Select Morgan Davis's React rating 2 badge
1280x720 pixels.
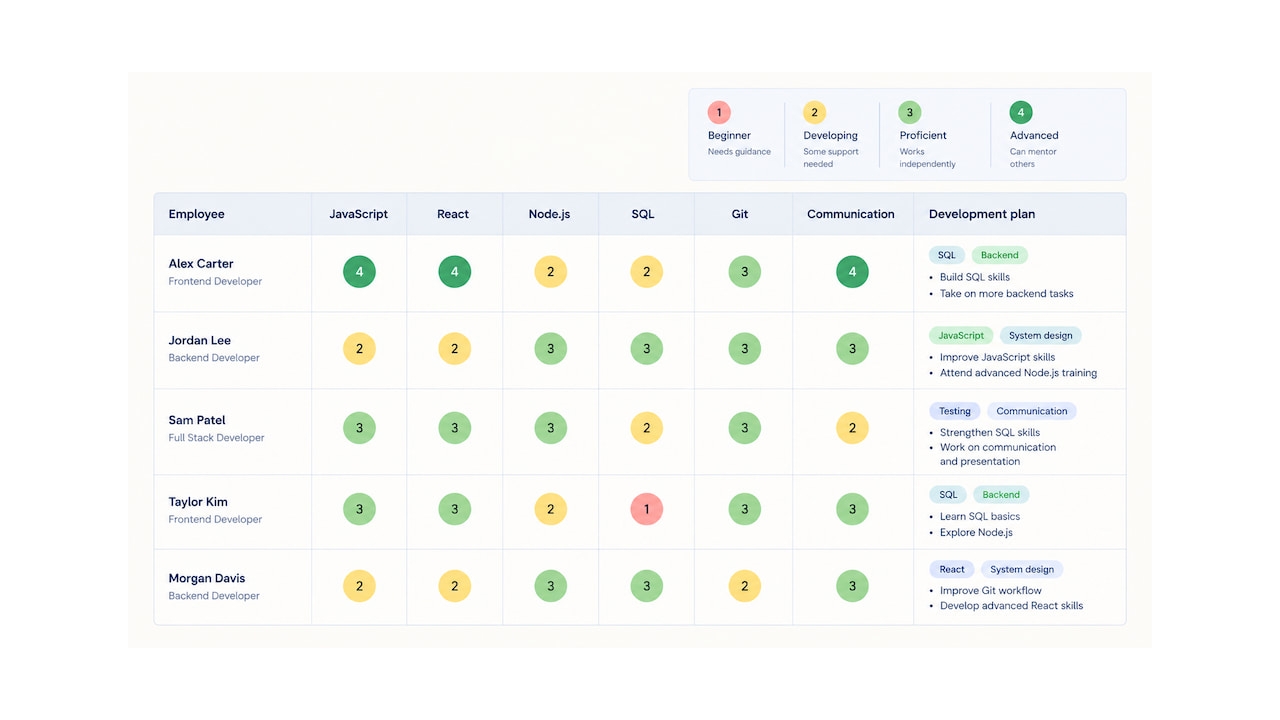click(454, 586)
